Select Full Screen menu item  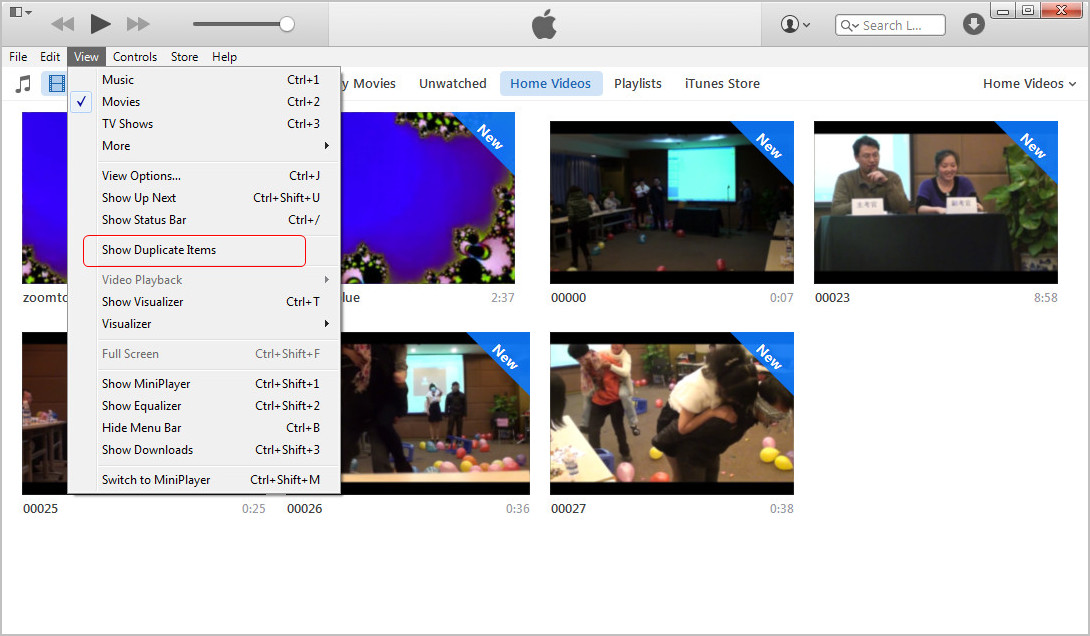[204, 354]
